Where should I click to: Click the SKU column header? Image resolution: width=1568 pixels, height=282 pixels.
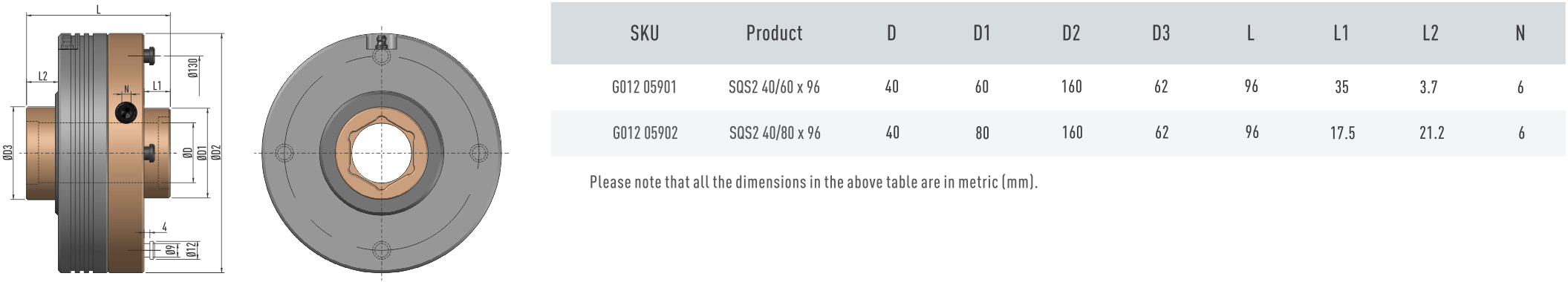pyautogui.click(x=644, y=33)
